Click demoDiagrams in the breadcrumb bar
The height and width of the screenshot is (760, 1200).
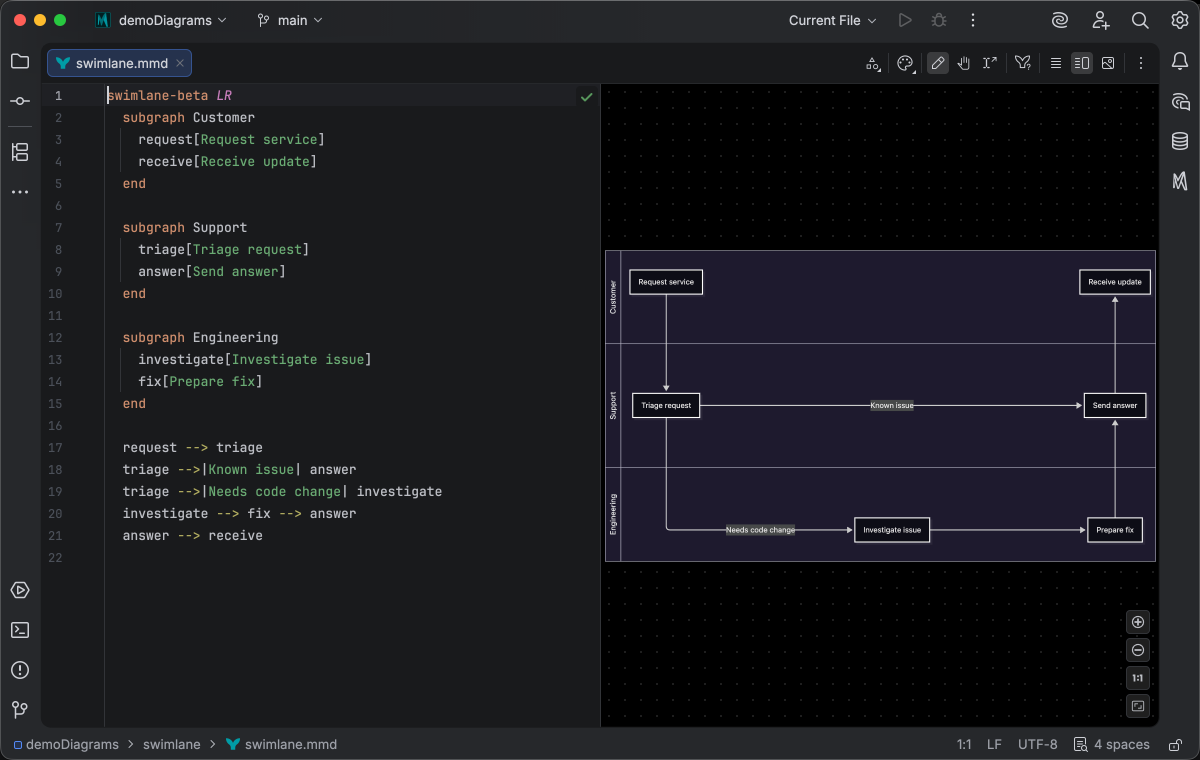(x=66, y=745)
